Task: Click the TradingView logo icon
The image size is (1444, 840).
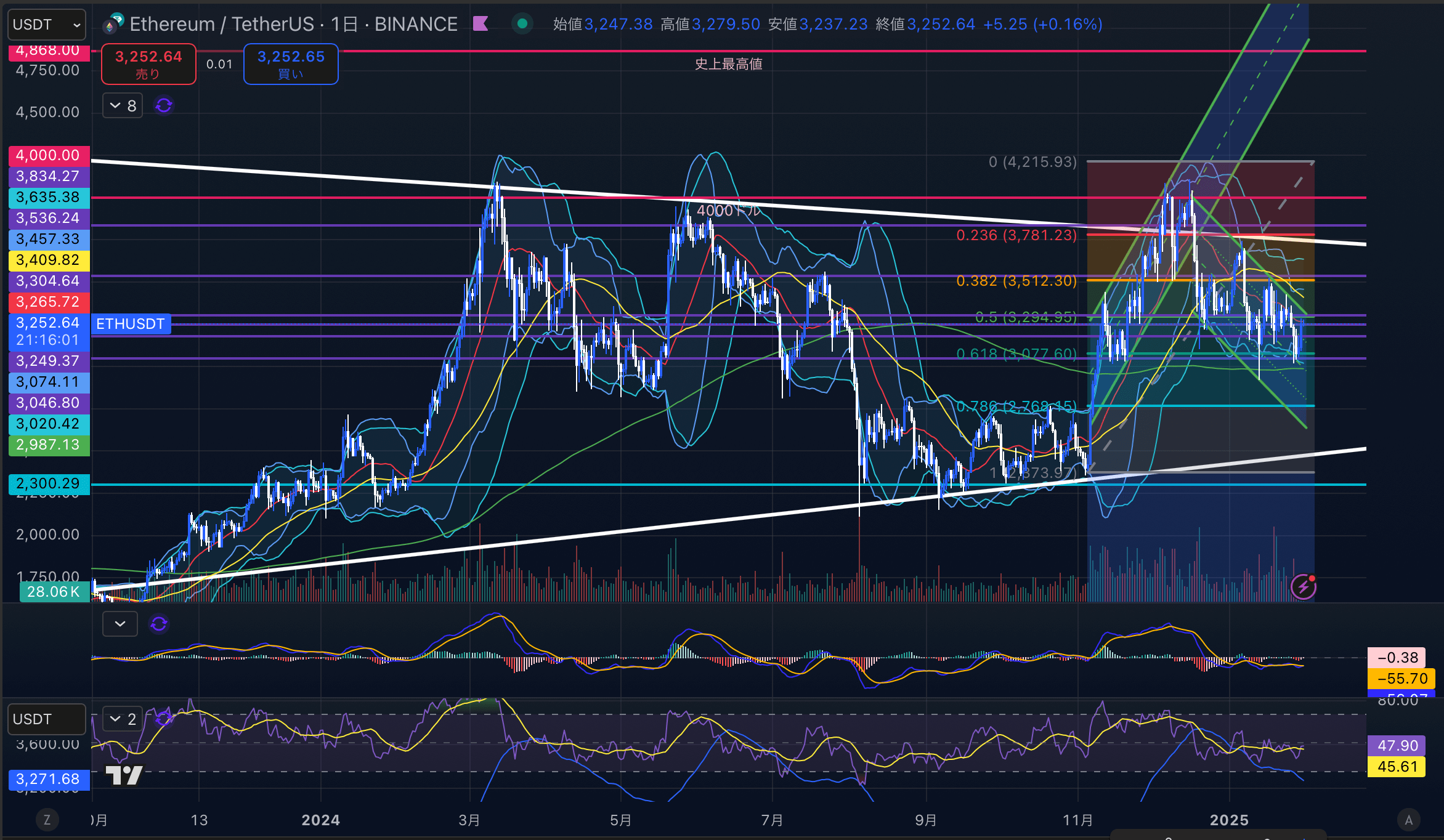Action: click(124, 775)
